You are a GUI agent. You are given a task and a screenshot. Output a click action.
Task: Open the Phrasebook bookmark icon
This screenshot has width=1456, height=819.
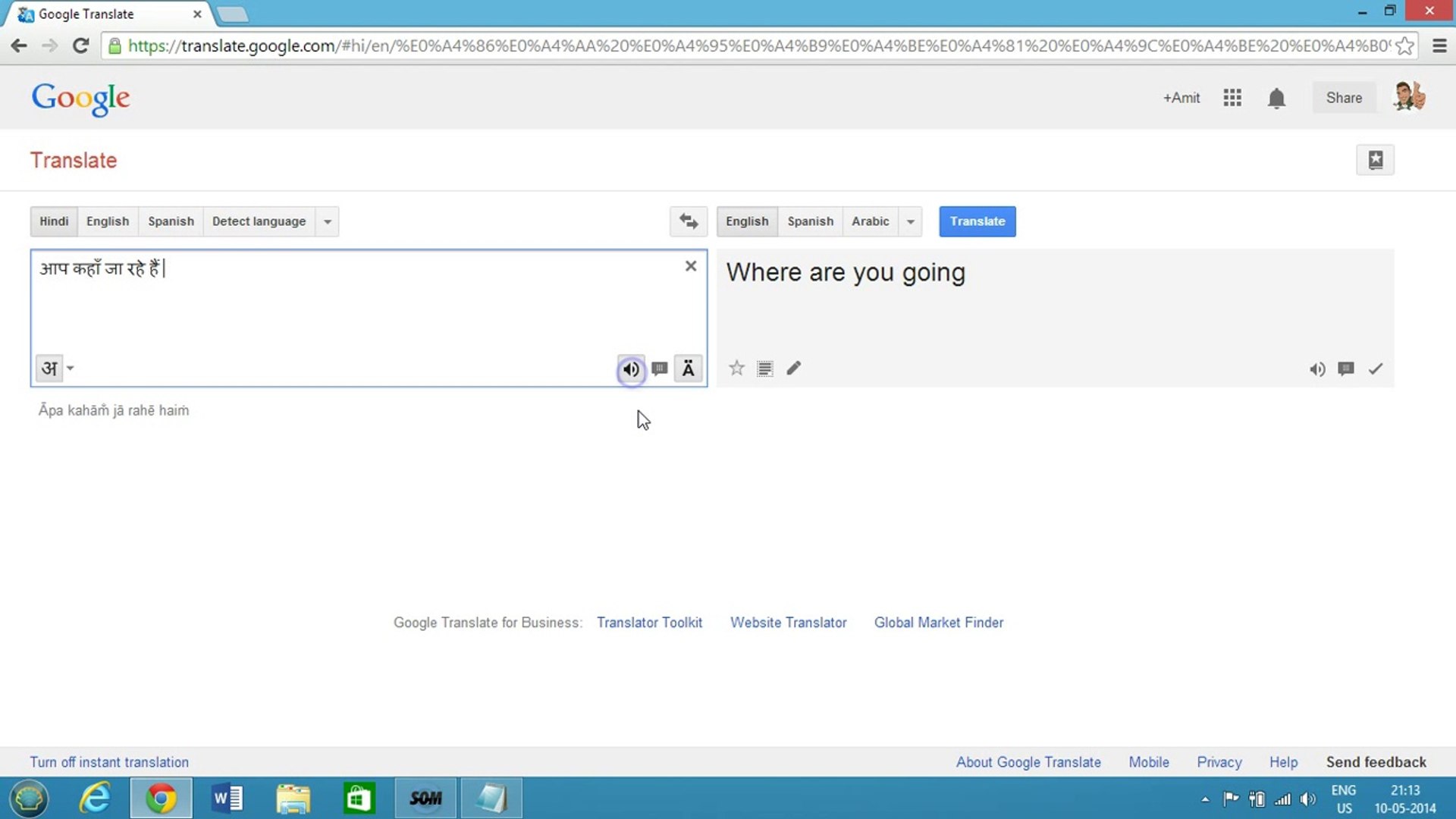1375,160
